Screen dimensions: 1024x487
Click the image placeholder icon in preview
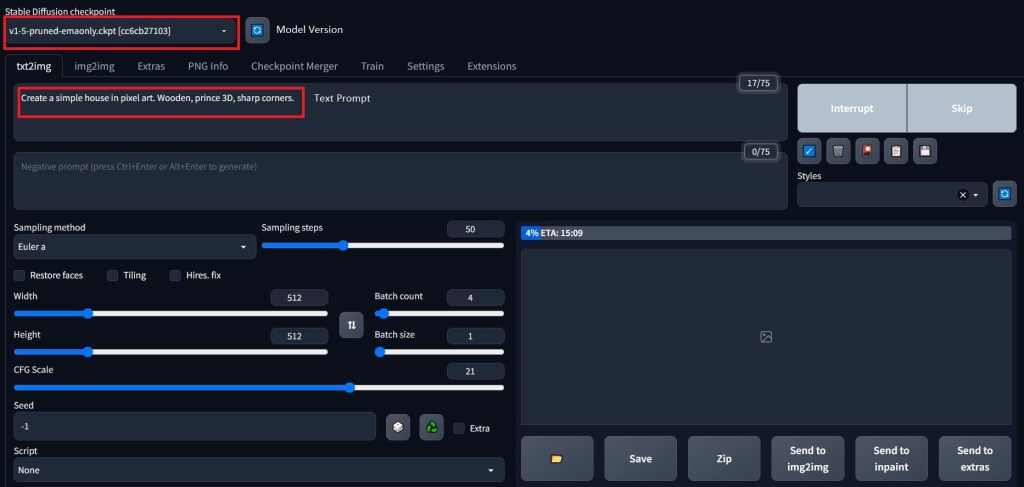[766, 337]
